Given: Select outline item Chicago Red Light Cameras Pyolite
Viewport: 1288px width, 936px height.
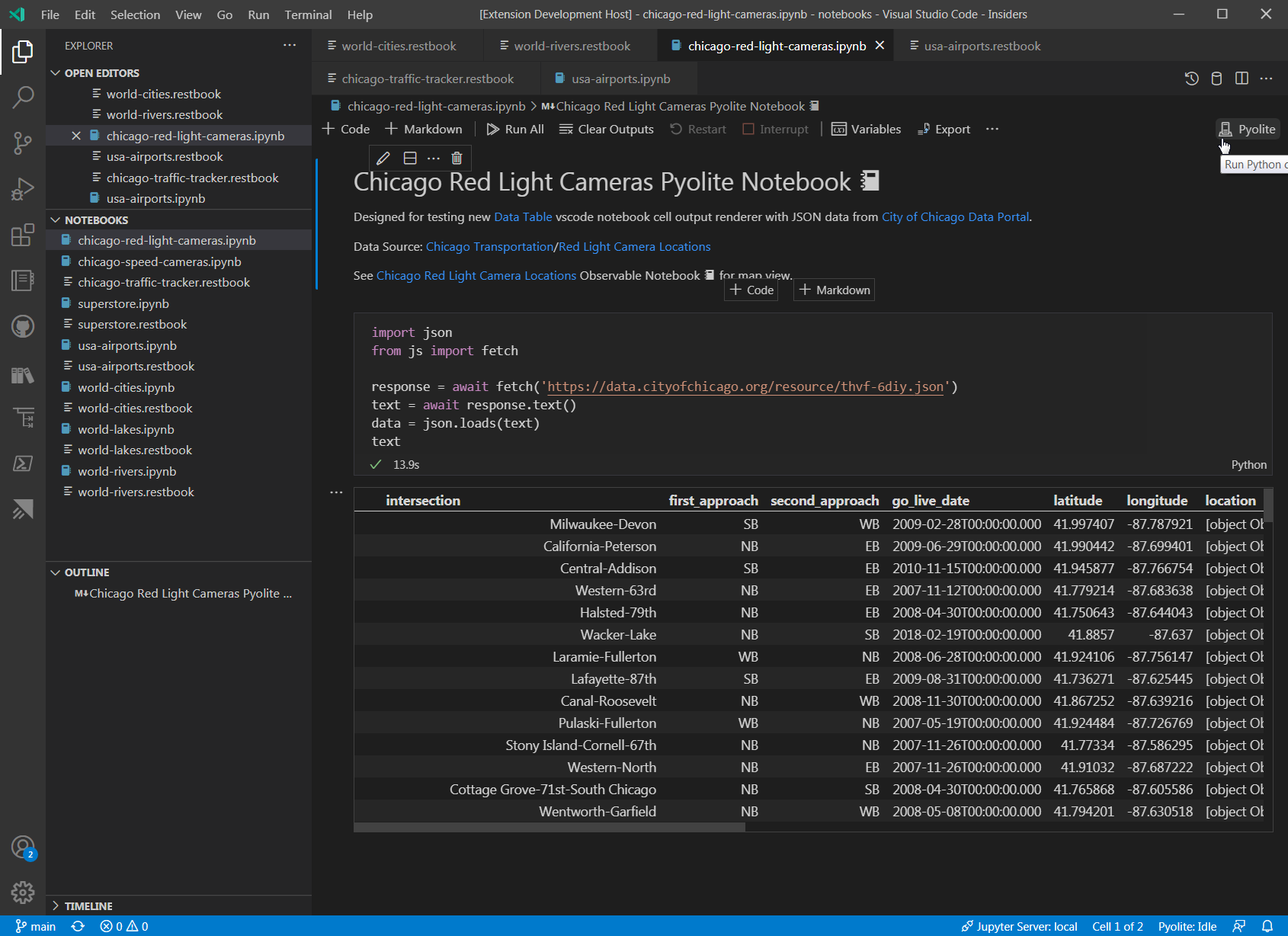Looking at the screenshot, I should tap(183, 593).
